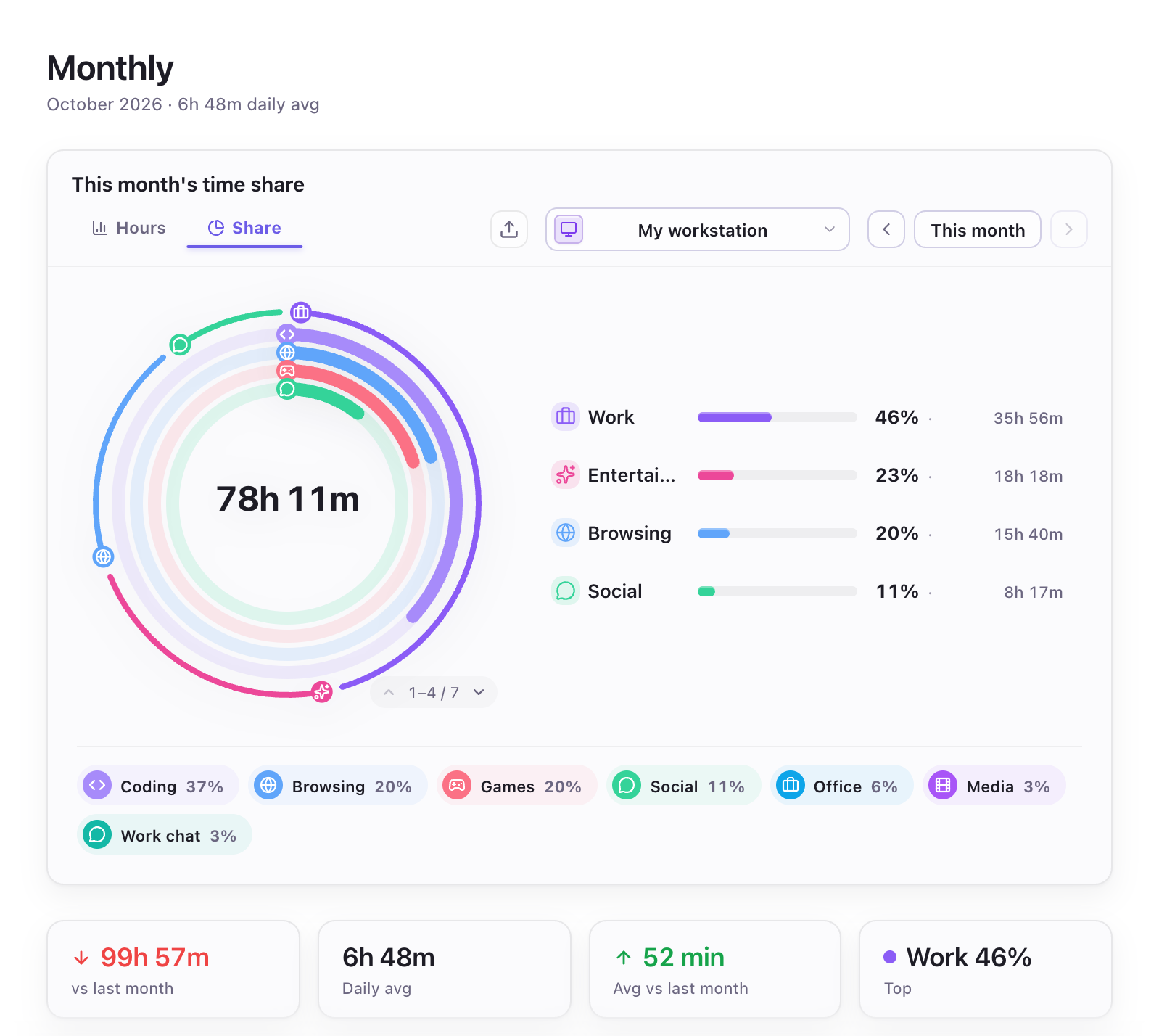1159x1036 pixels.
Task: Click the Browsing 20% progress bar
Action: tap(778, 533)
